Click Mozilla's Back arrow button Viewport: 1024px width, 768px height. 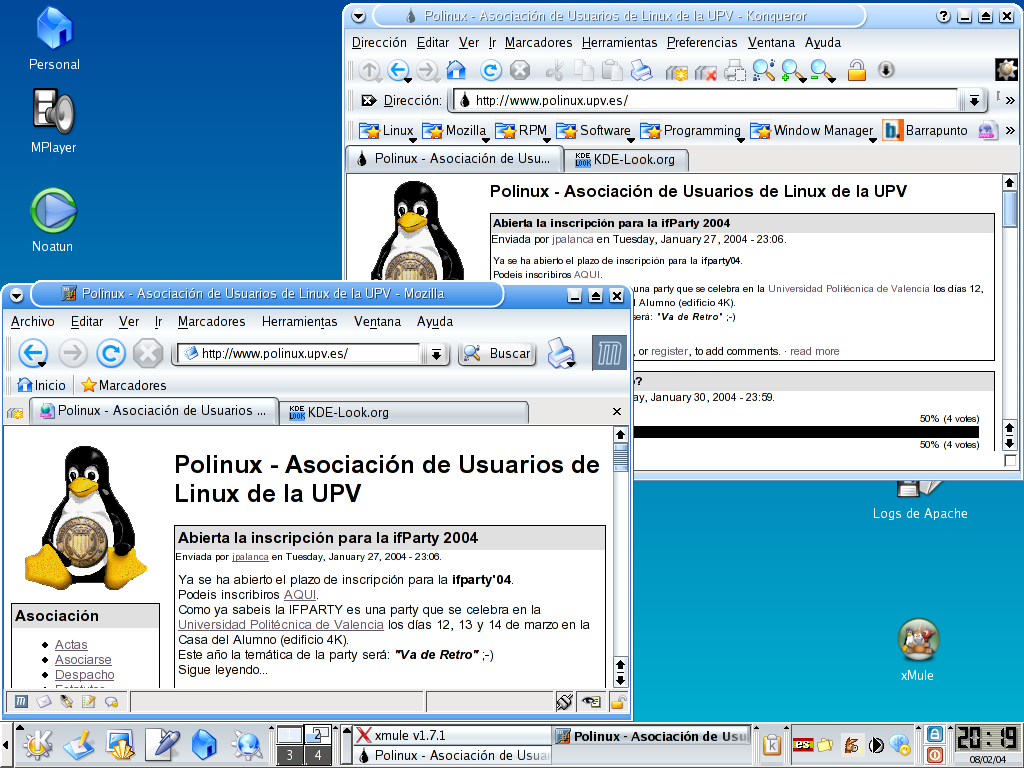point(32,353)
